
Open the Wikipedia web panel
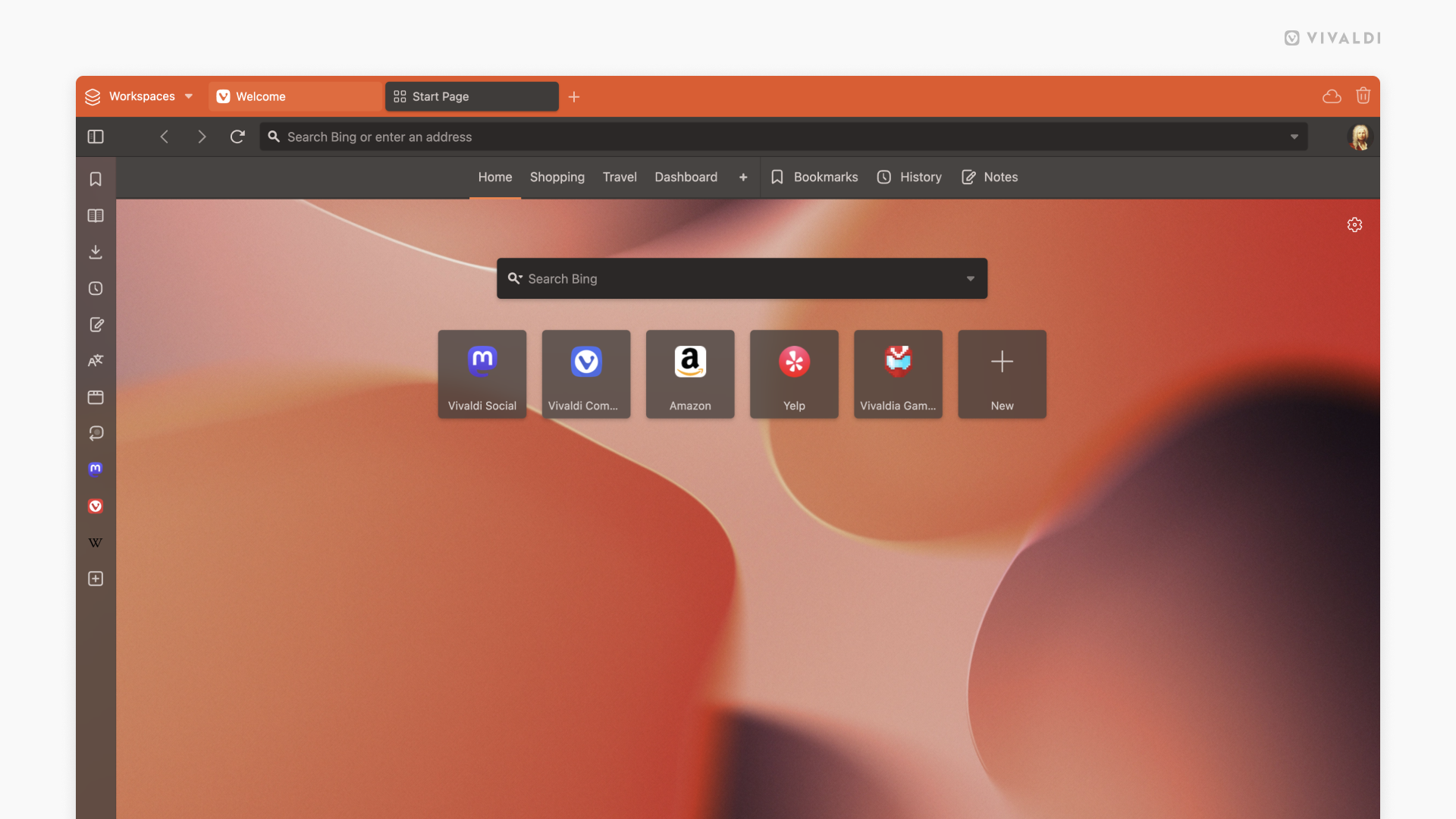[95, 542]
